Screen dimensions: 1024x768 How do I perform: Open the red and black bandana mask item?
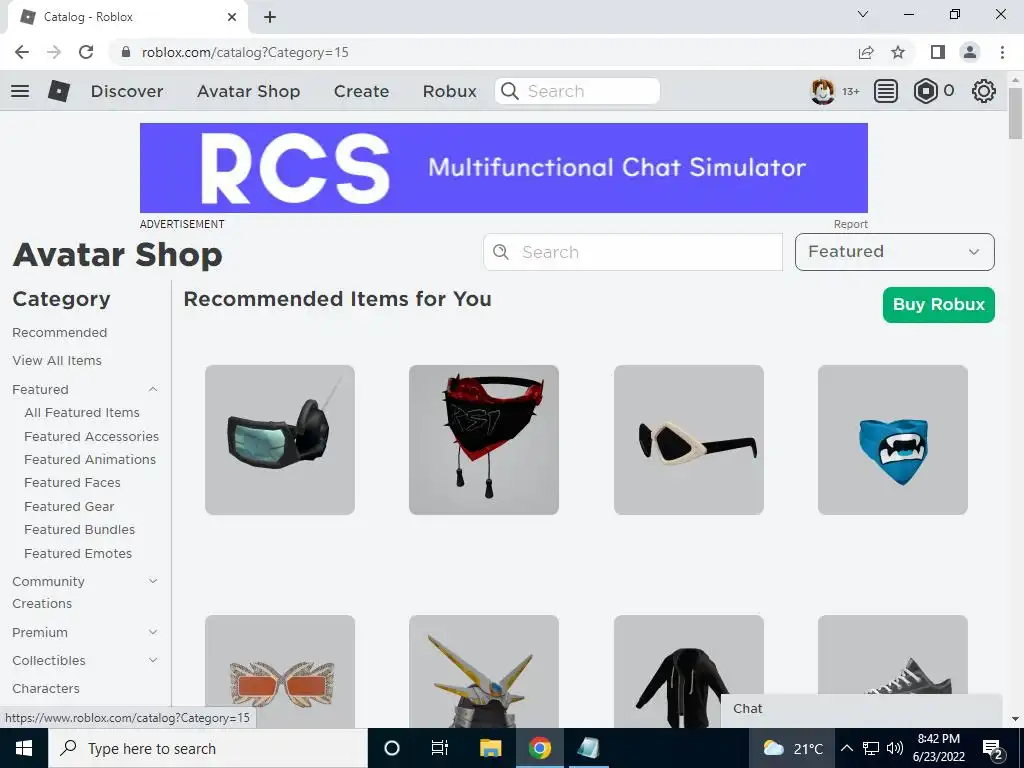[484, 440]
